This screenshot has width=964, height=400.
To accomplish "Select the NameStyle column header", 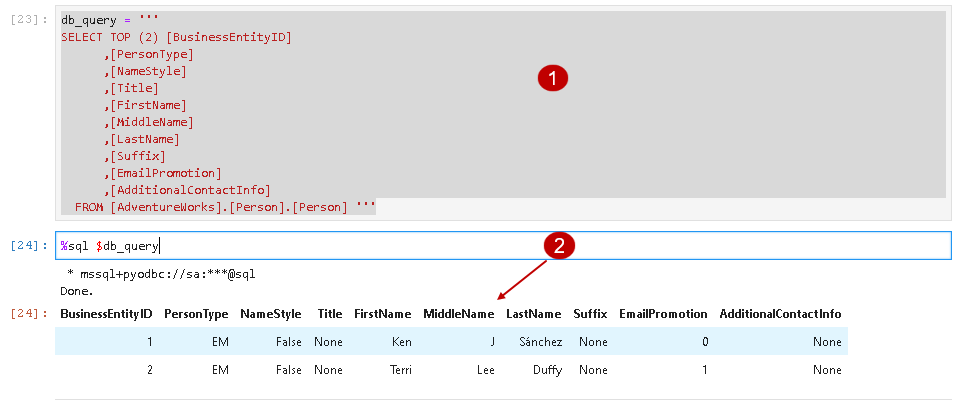I will click(x=270, y=314).
